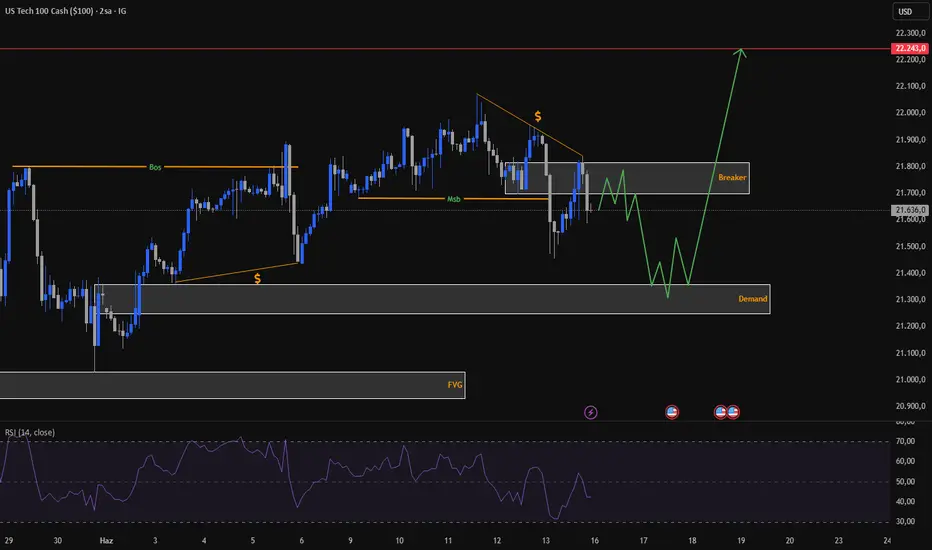
Task: Click the Haz month label on the time axis
Action: pos(106,540)
